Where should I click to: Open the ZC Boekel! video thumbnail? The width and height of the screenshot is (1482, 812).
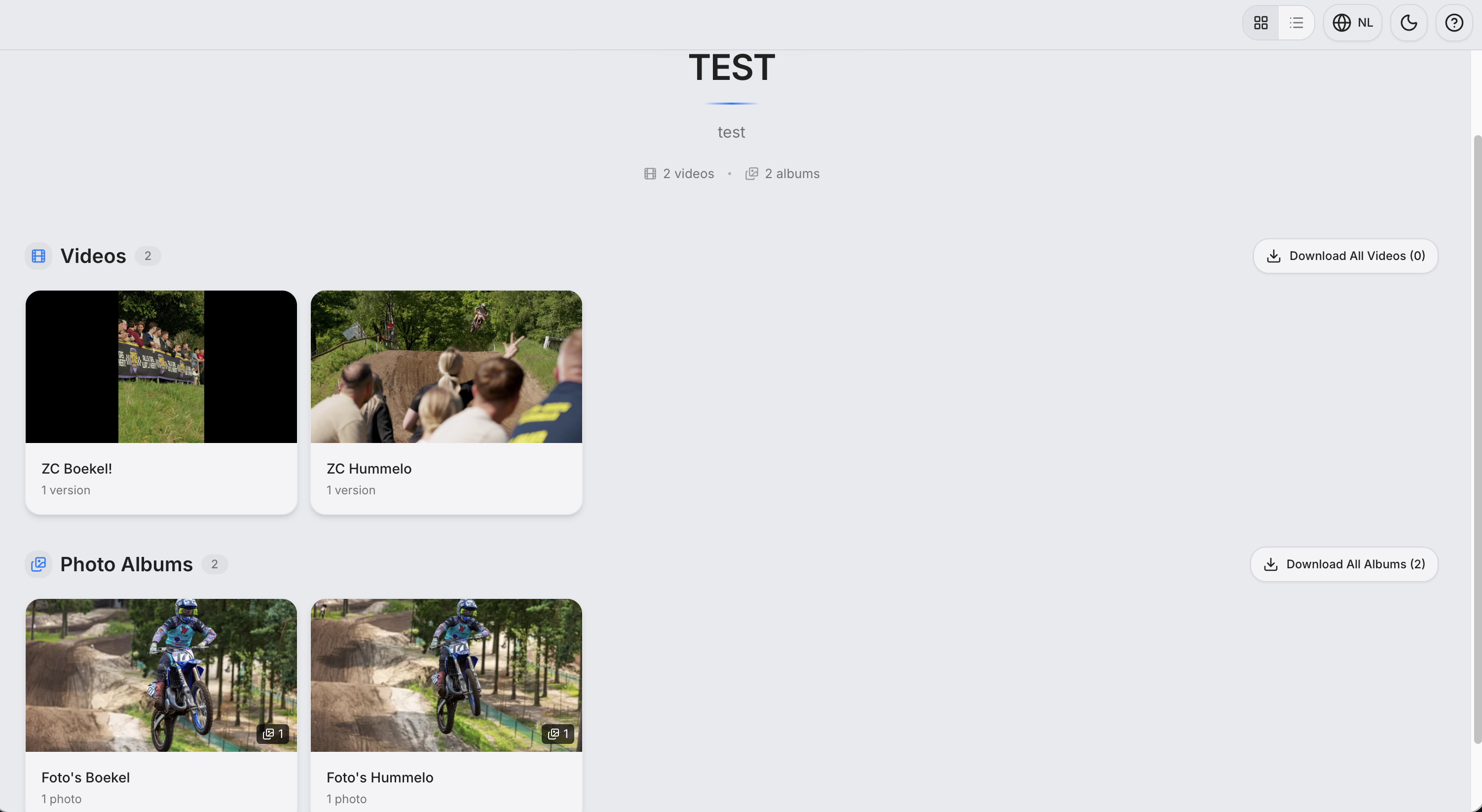pyautogui.click(x=161, y=367)
